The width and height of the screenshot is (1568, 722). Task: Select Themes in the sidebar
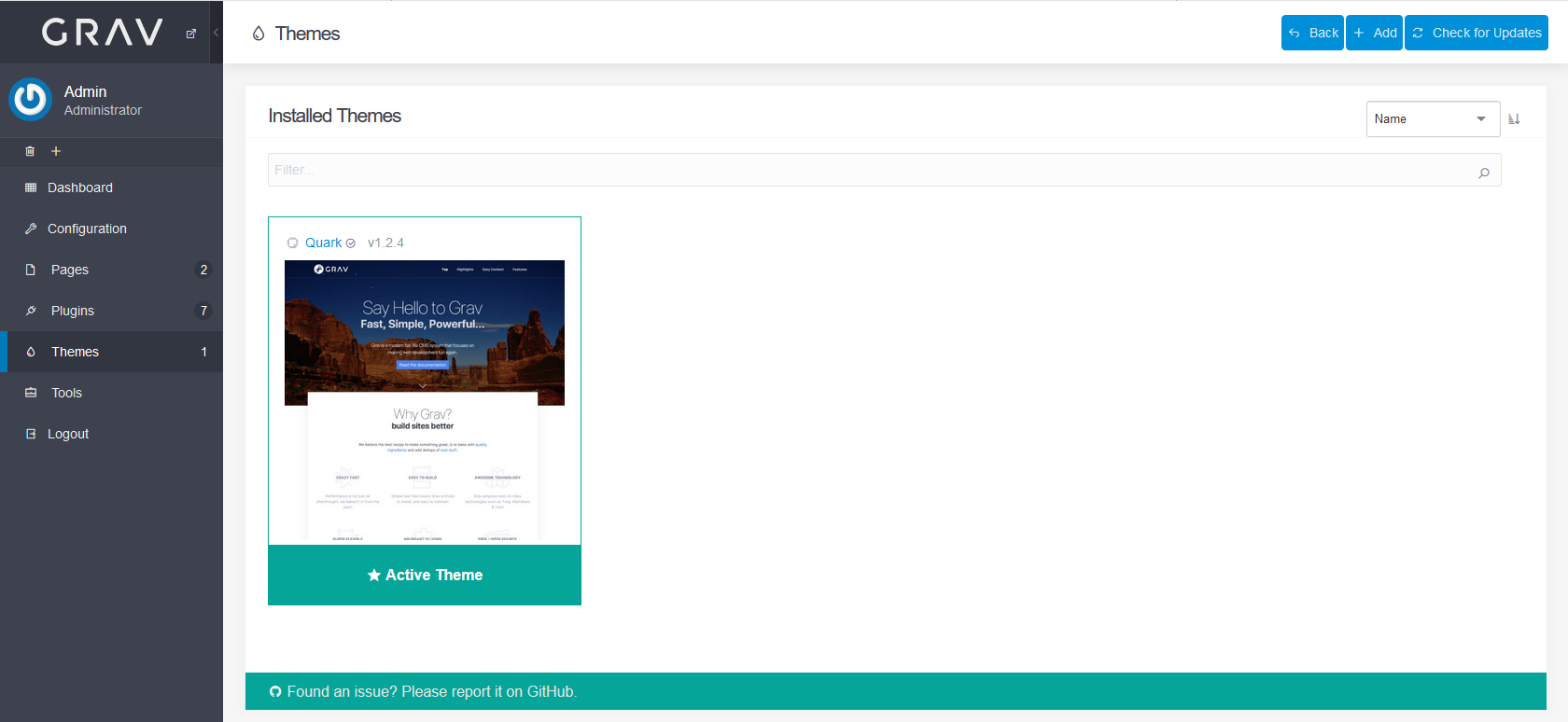[x=112, y=352]
